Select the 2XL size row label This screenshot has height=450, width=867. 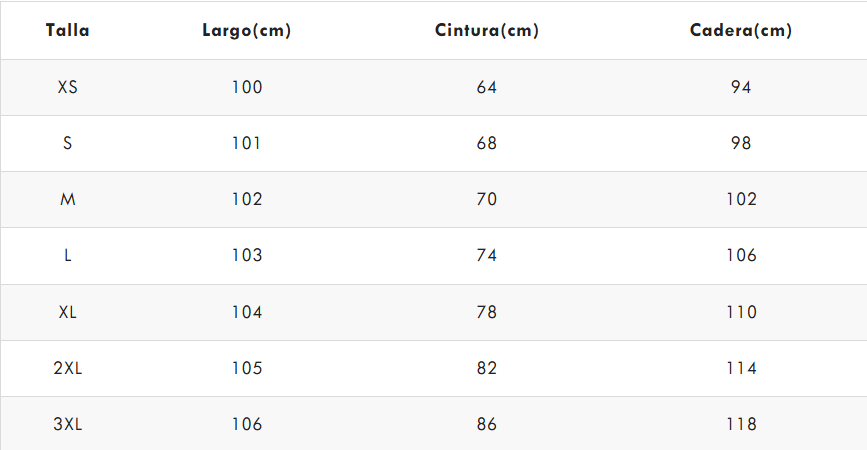[x=67, y=368]
